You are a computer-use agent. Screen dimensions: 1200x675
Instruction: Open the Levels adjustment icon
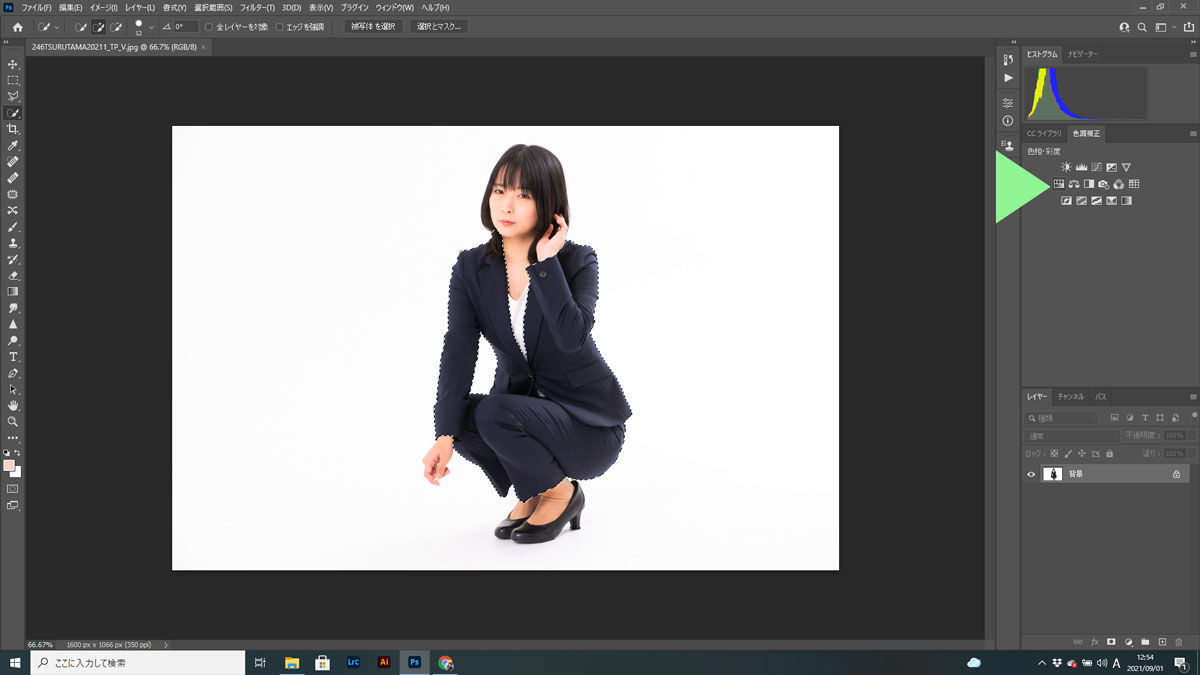(x=1082, y=166)
